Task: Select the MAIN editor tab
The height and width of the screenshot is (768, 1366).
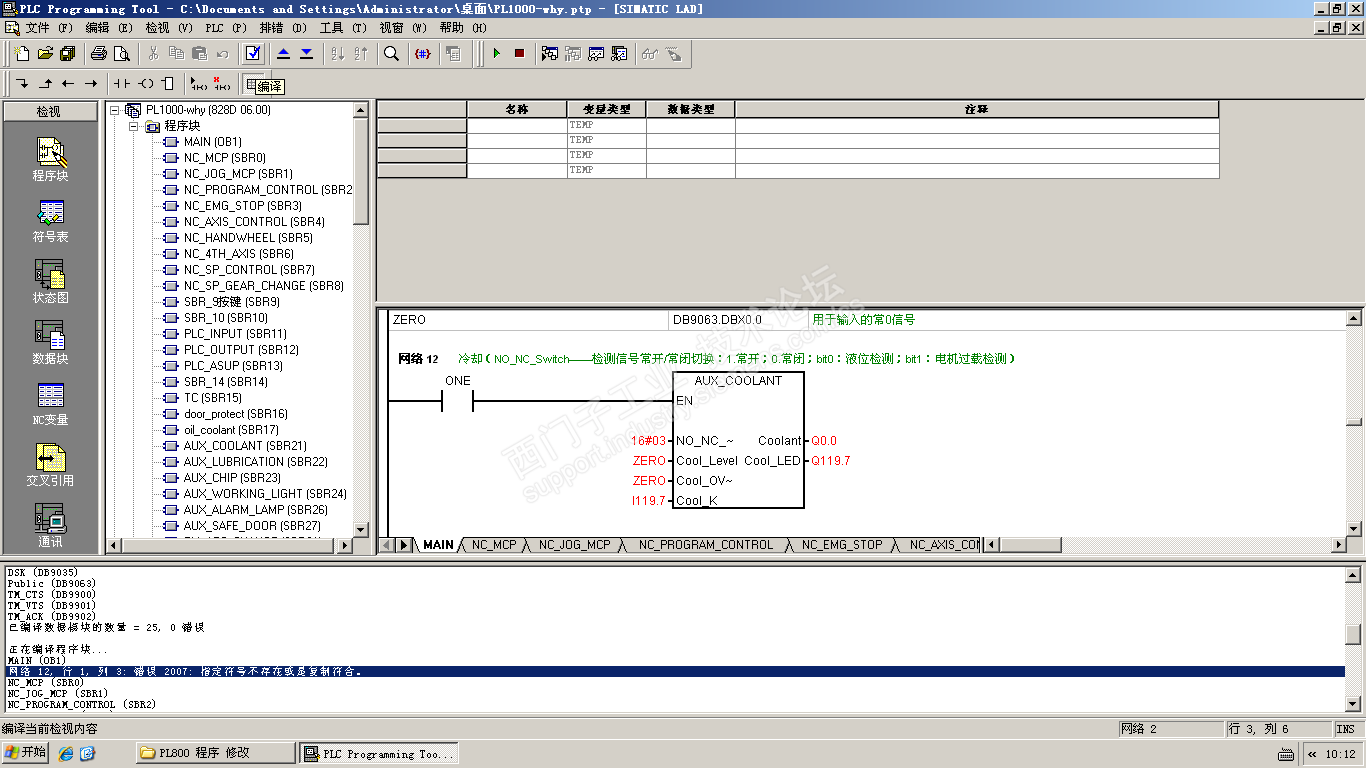Action: 438,545
